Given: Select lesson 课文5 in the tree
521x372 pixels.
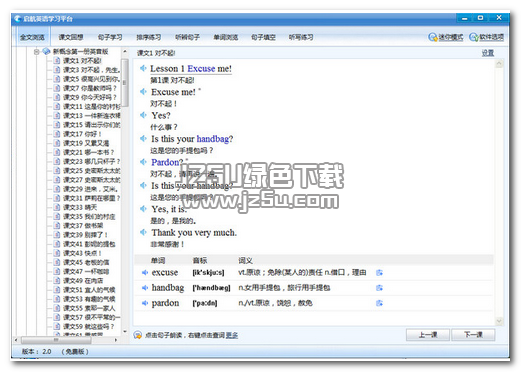Looking at the screenshot, I should [x=91, y=79].
